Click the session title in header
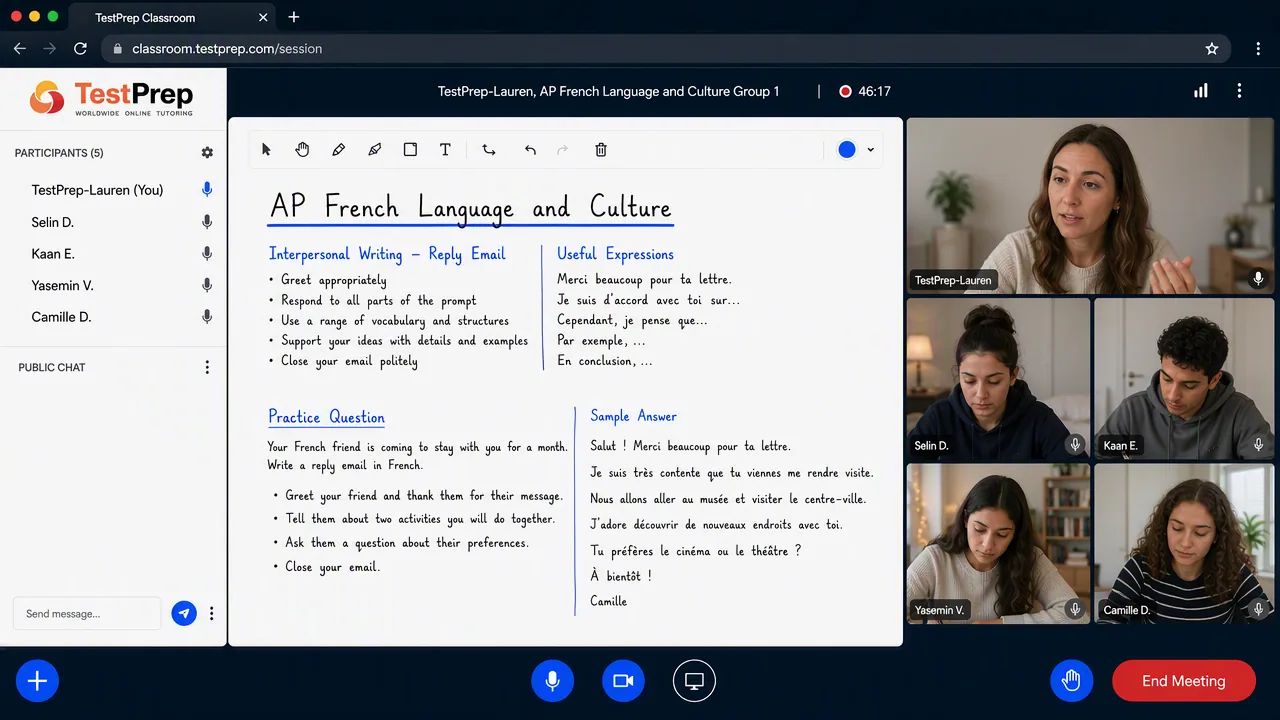This screenshot has height=720, width=1280. [609, 91]
